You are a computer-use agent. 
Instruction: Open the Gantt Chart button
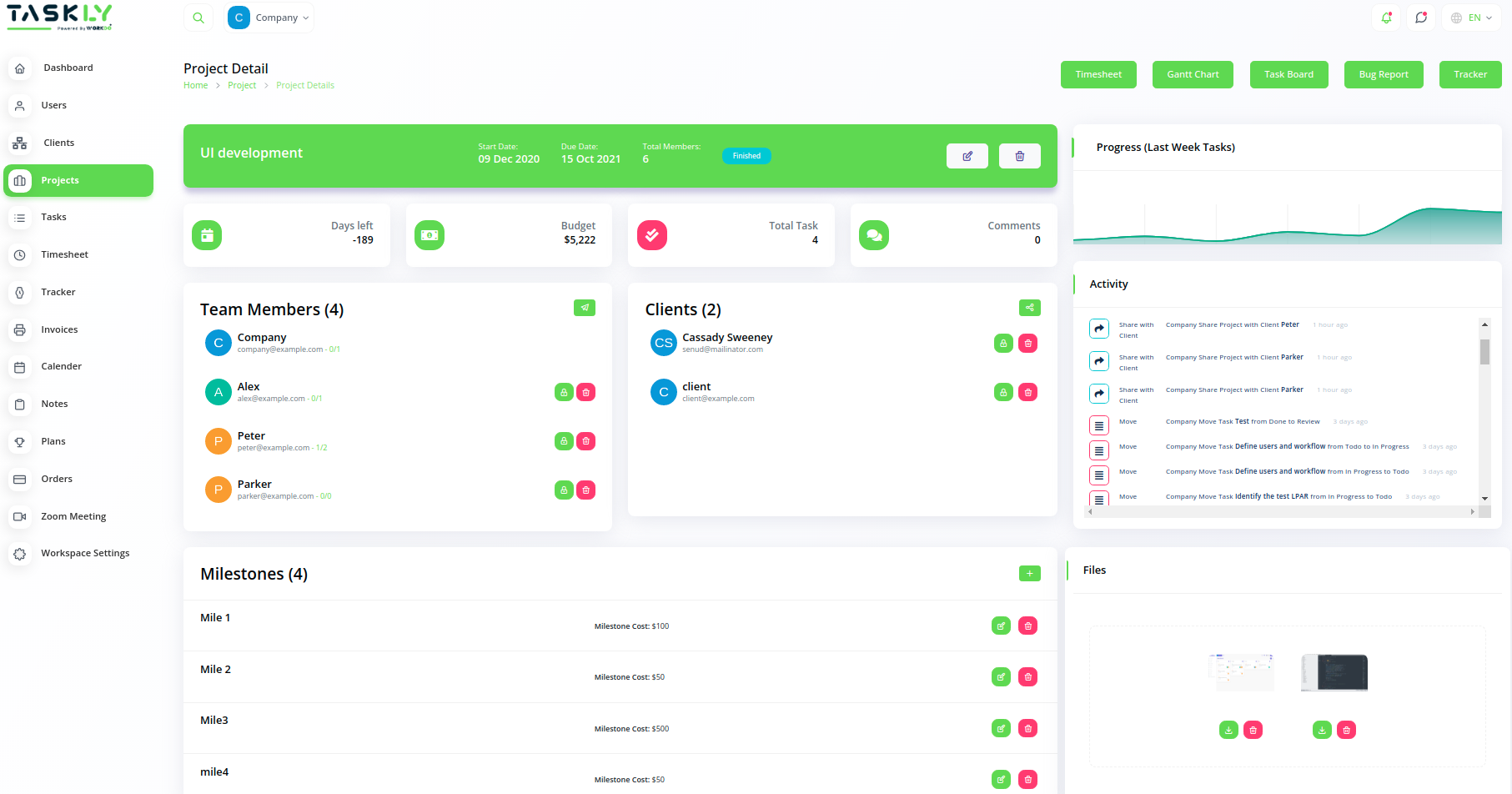[1192, 74]
